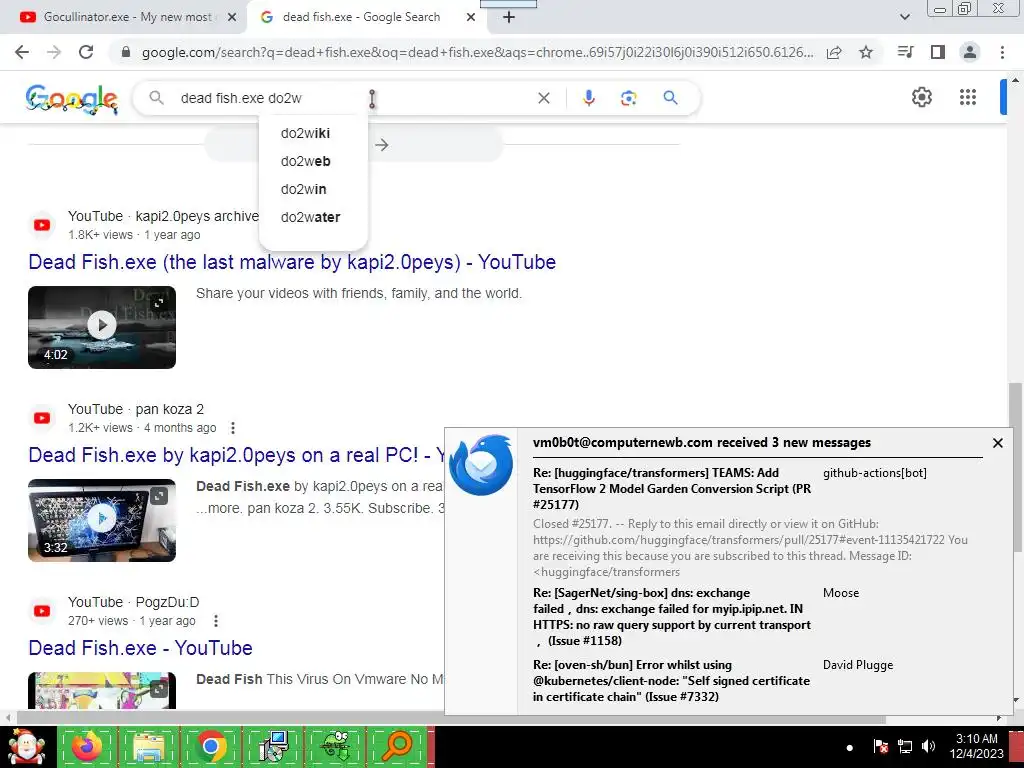The height and width of the screenshot is (768, 1024).
Task: Open the tab search dropdown chevron
Action: point(904,17)
